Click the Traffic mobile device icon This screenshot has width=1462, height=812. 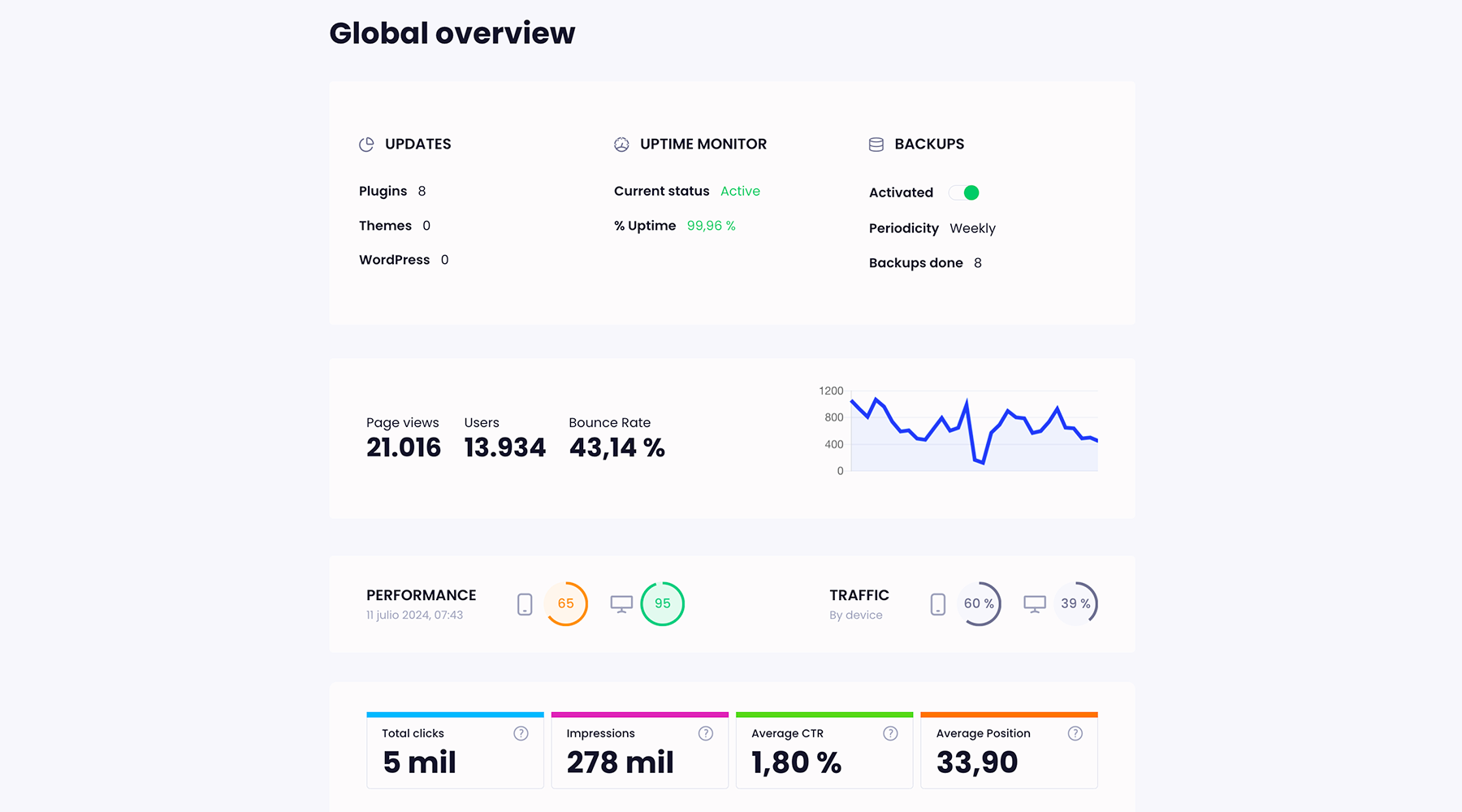point(938,604)
